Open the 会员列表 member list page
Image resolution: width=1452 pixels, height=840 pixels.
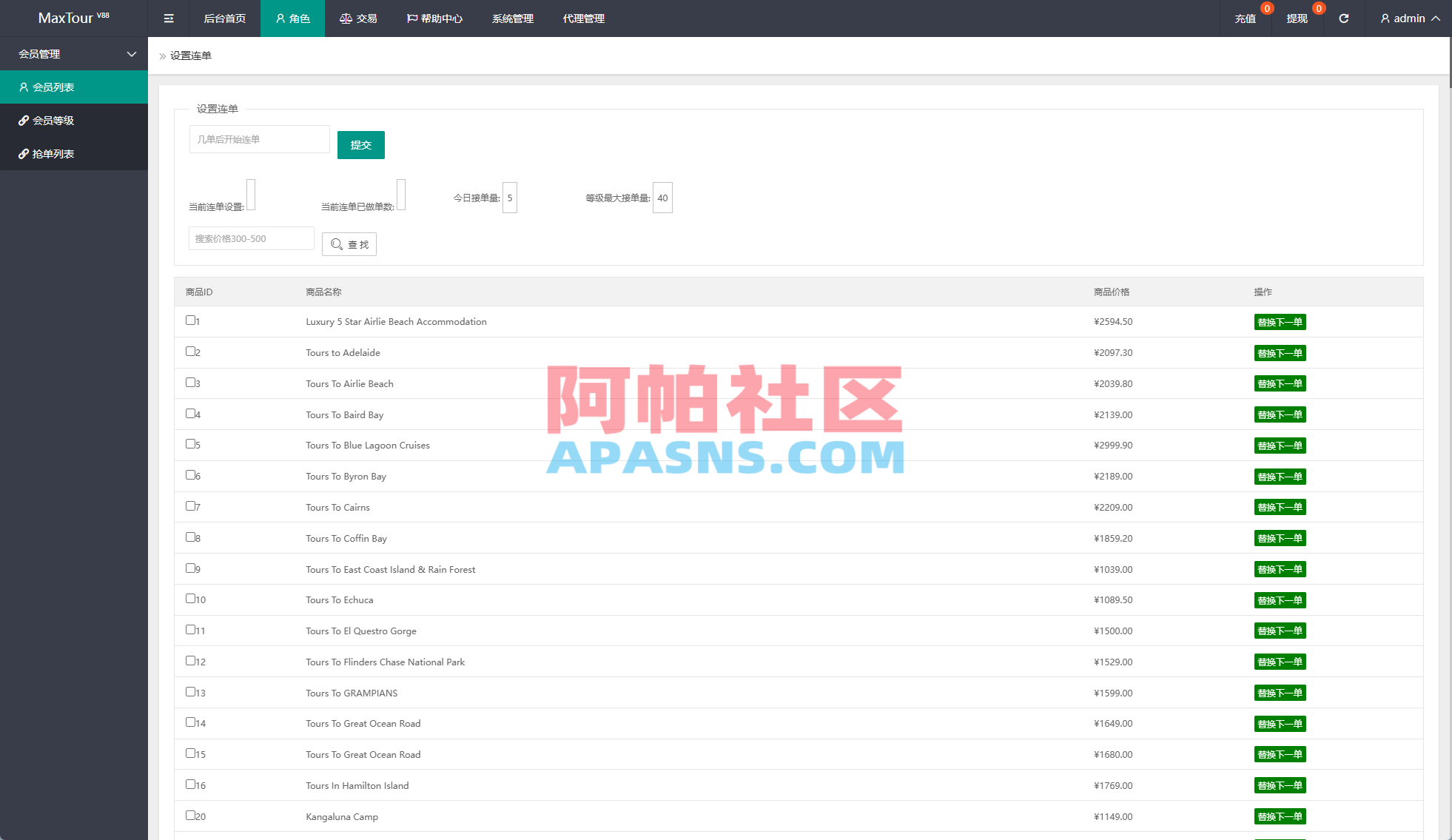[54, 87]
